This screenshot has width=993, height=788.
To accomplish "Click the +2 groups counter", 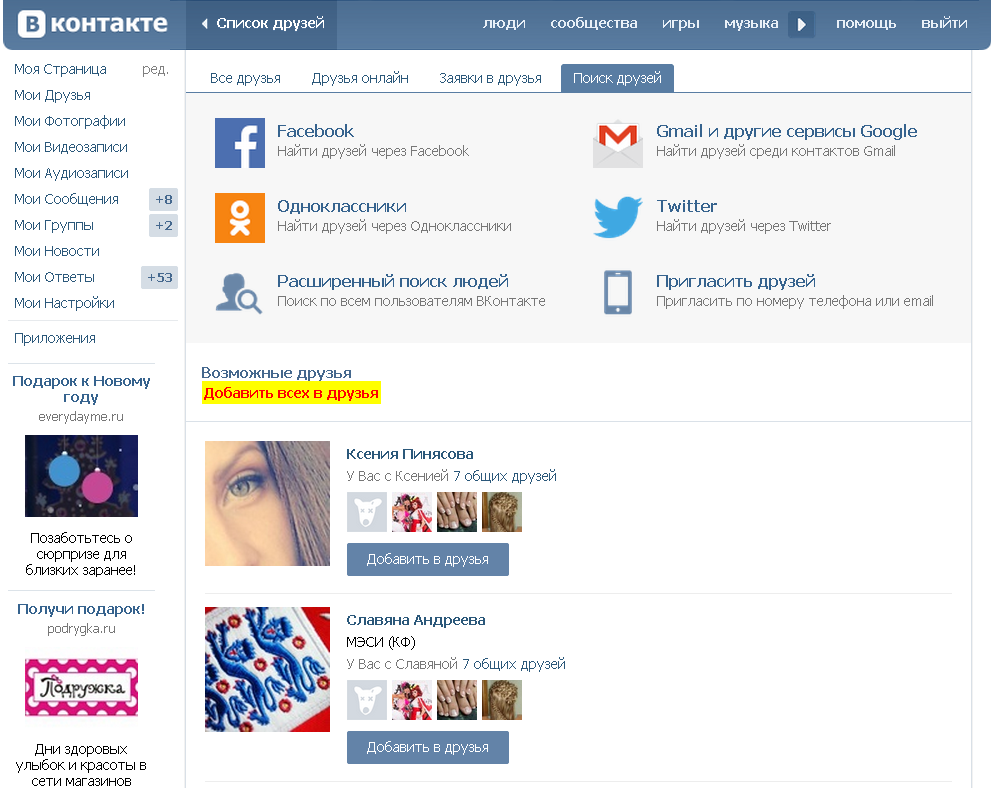I will 163,225.
